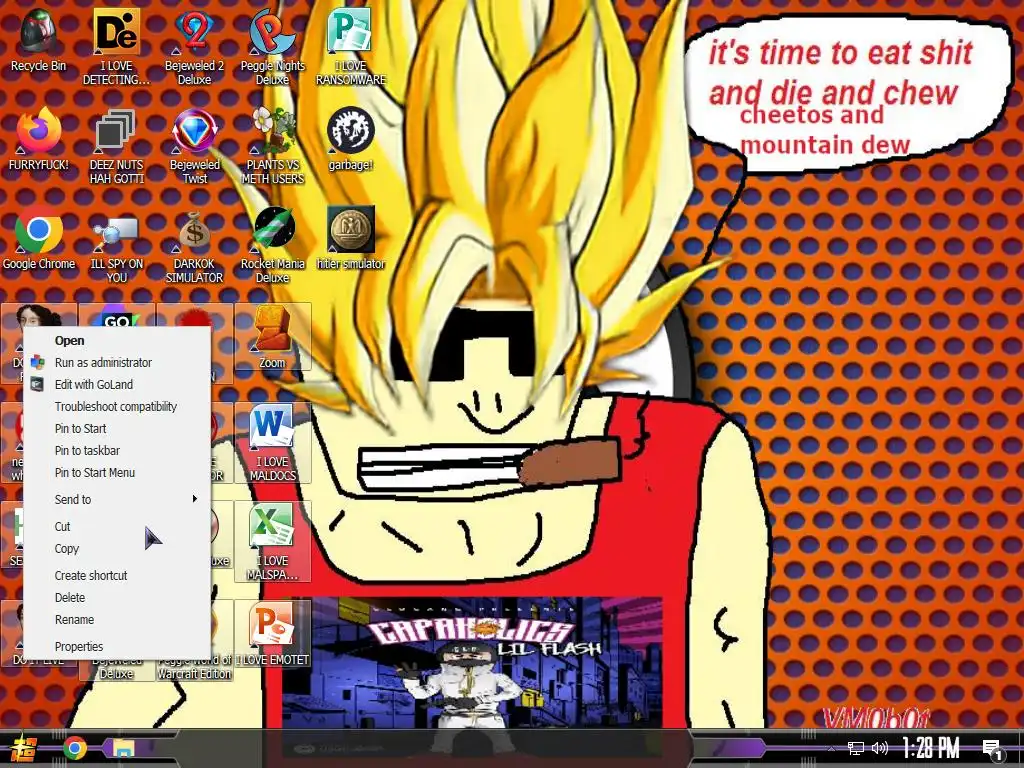
Task: Open File Explorer from the taskbar
Action: tap(123, 748)
